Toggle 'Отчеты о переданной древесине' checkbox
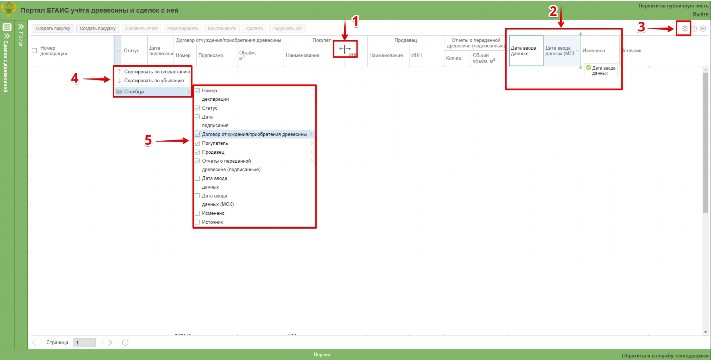 click(197, 161)
